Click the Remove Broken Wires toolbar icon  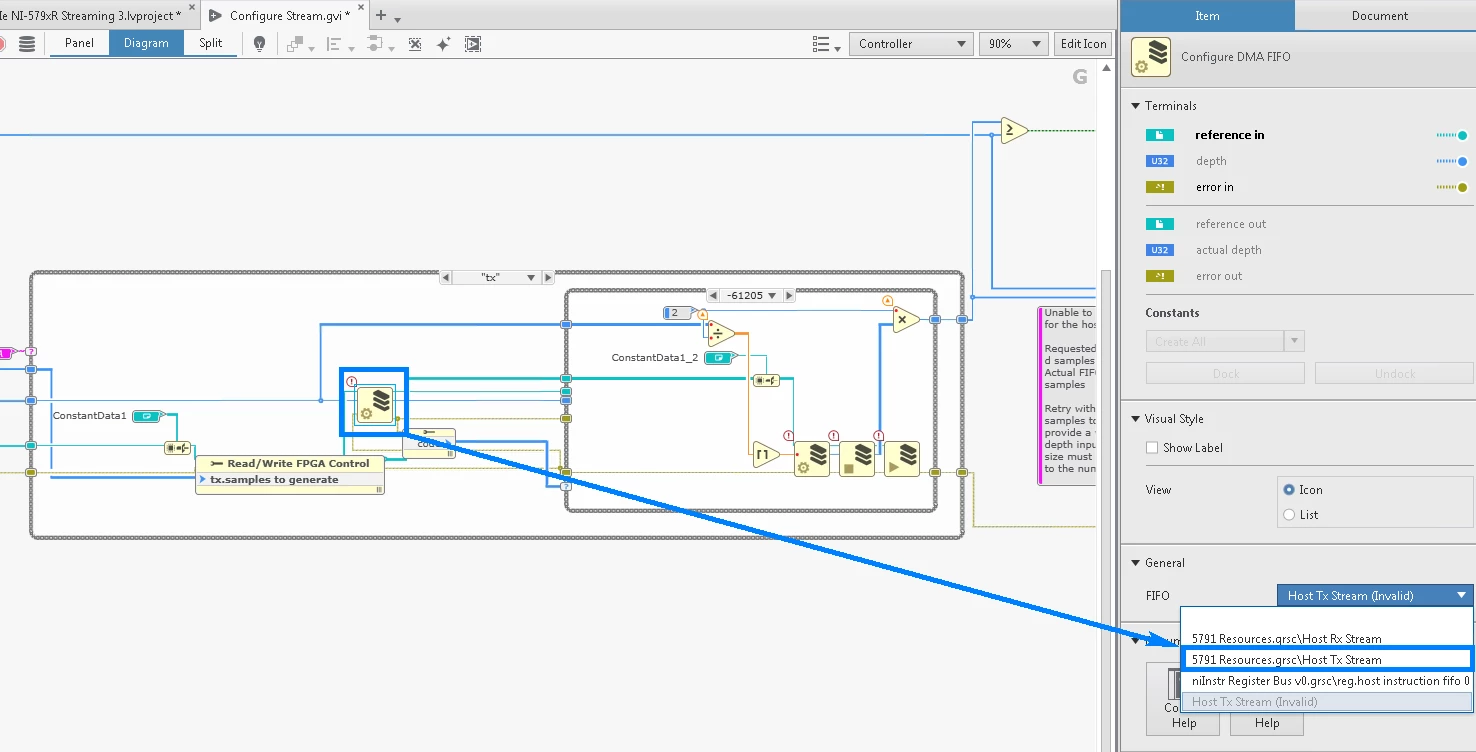pos(415,43)
